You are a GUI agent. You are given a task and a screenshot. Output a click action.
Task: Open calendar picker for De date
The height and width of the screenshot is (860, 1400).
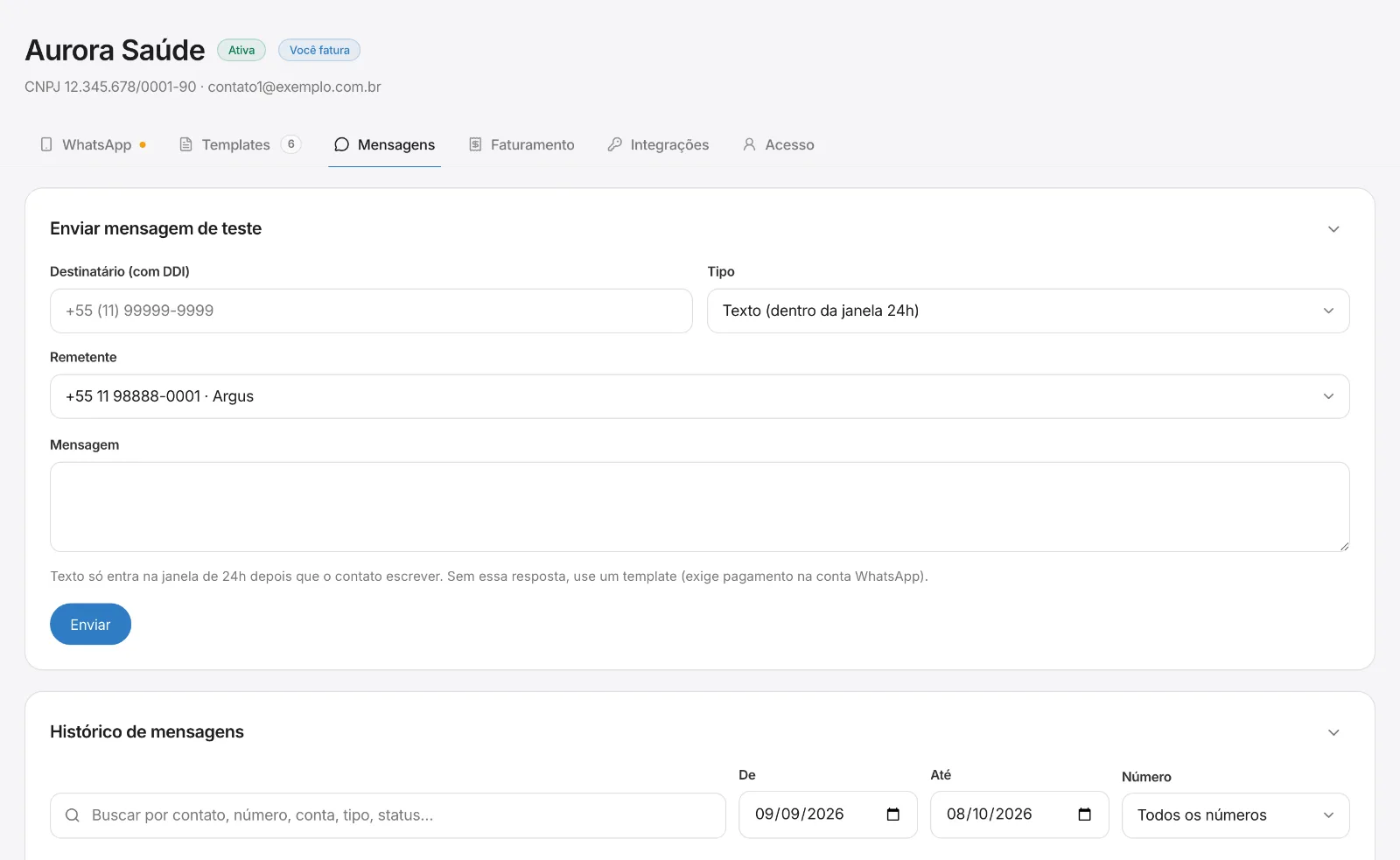point(892,815)
